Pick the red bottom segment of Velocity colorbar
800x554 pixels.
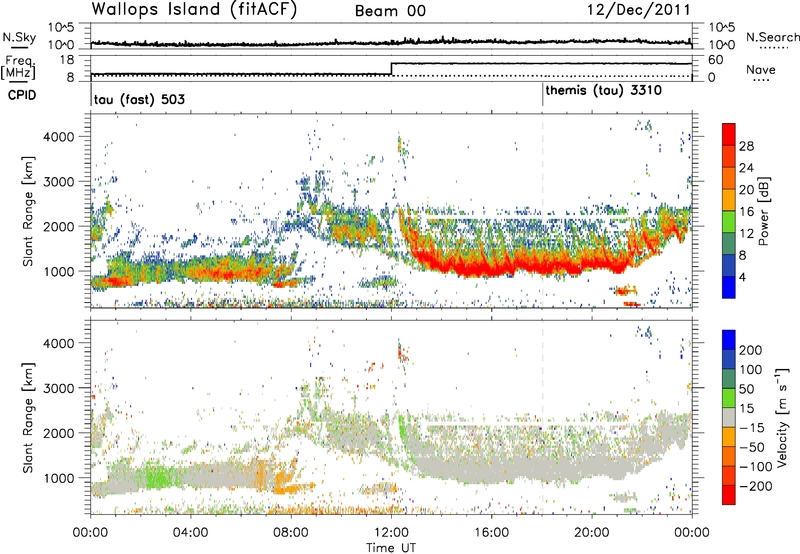pos(729,495)
